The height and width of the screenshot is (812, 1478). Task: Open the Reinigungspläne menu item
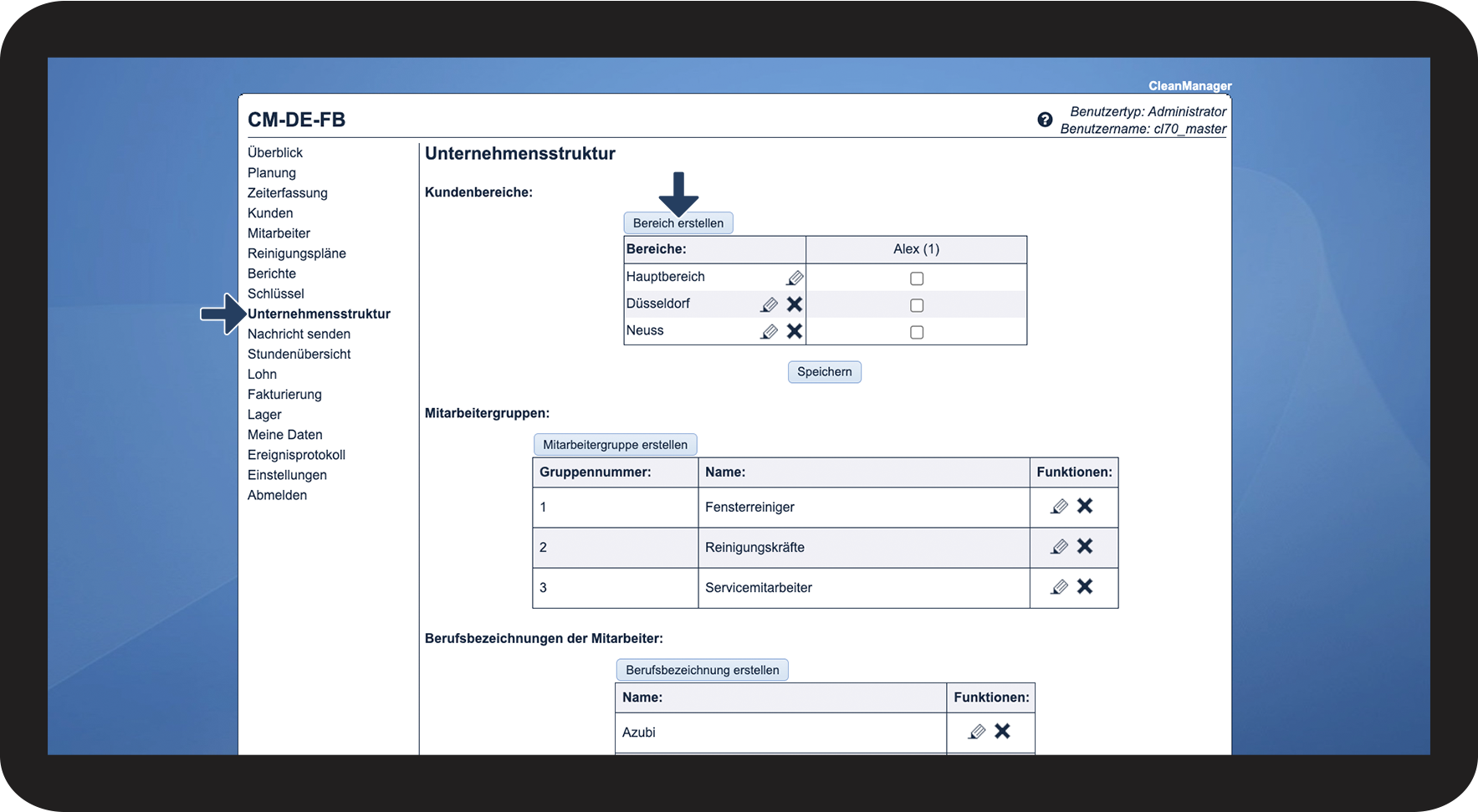point(296,253)
